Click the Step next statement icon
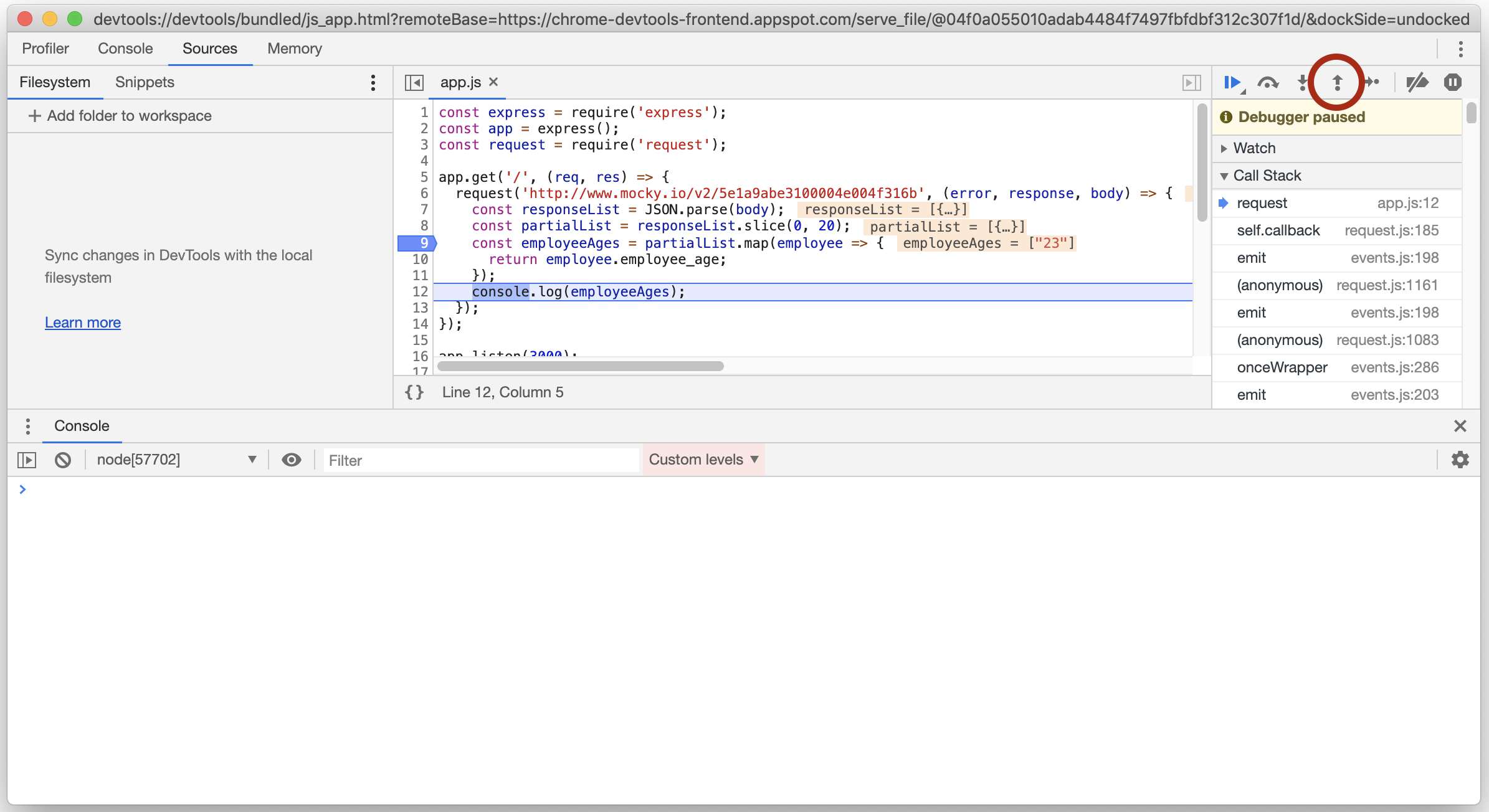1489x812 pixels. tap(1373, 82)
